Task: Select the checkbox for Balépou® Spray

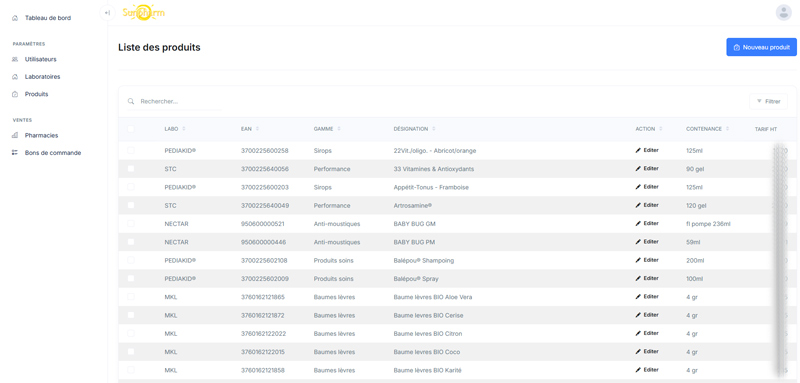Action: tap(131, 278)
